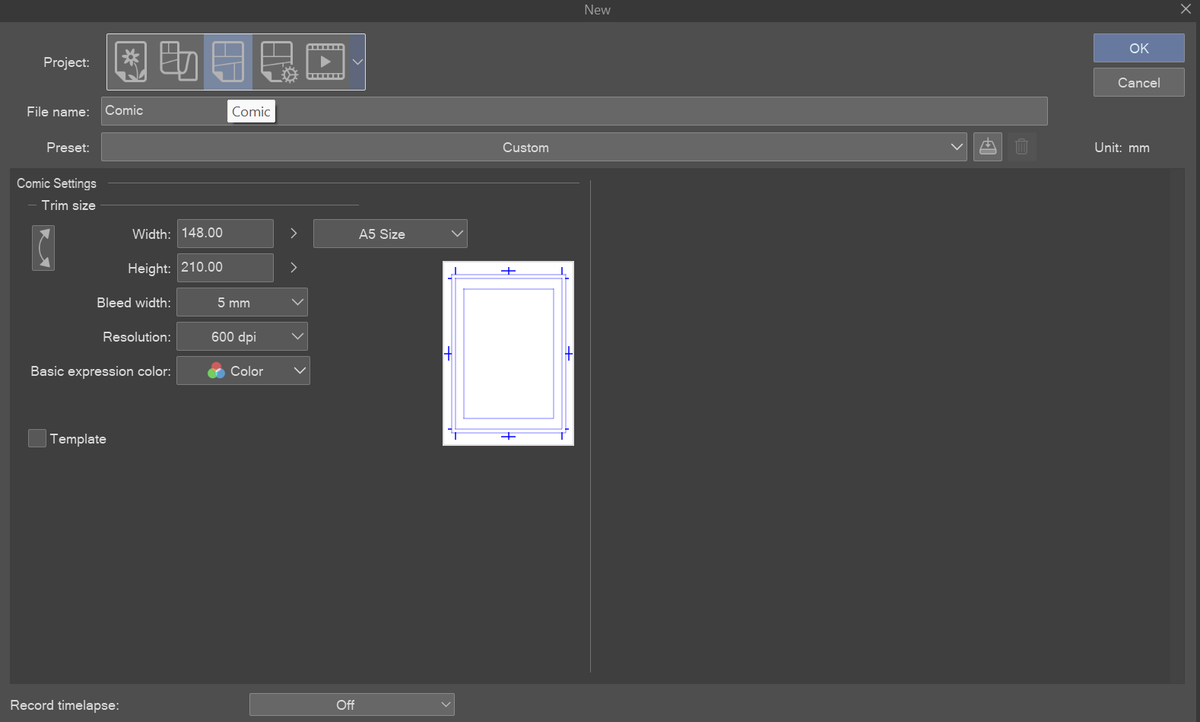The height and width of the screenshot is (722, 1200).
Task: Open the Resolution 600 dpi dropdown
Action: tap(242, 337)
